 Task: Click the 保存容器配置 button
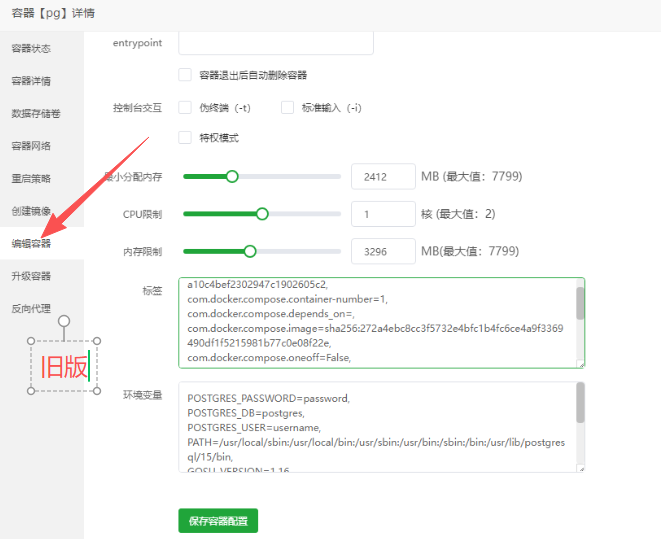point(218,521)
